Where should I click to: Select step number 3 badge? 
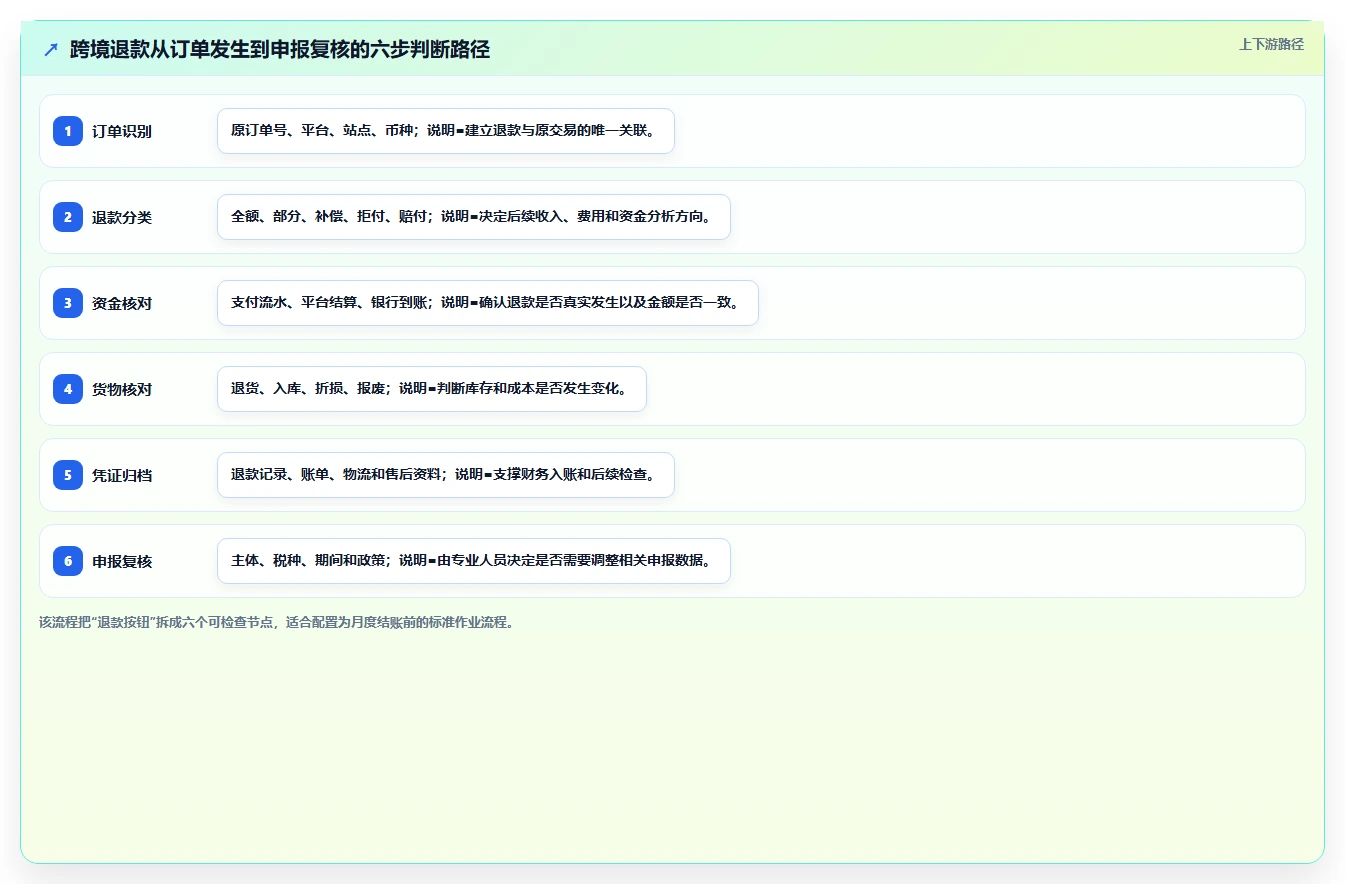(68, 303)
